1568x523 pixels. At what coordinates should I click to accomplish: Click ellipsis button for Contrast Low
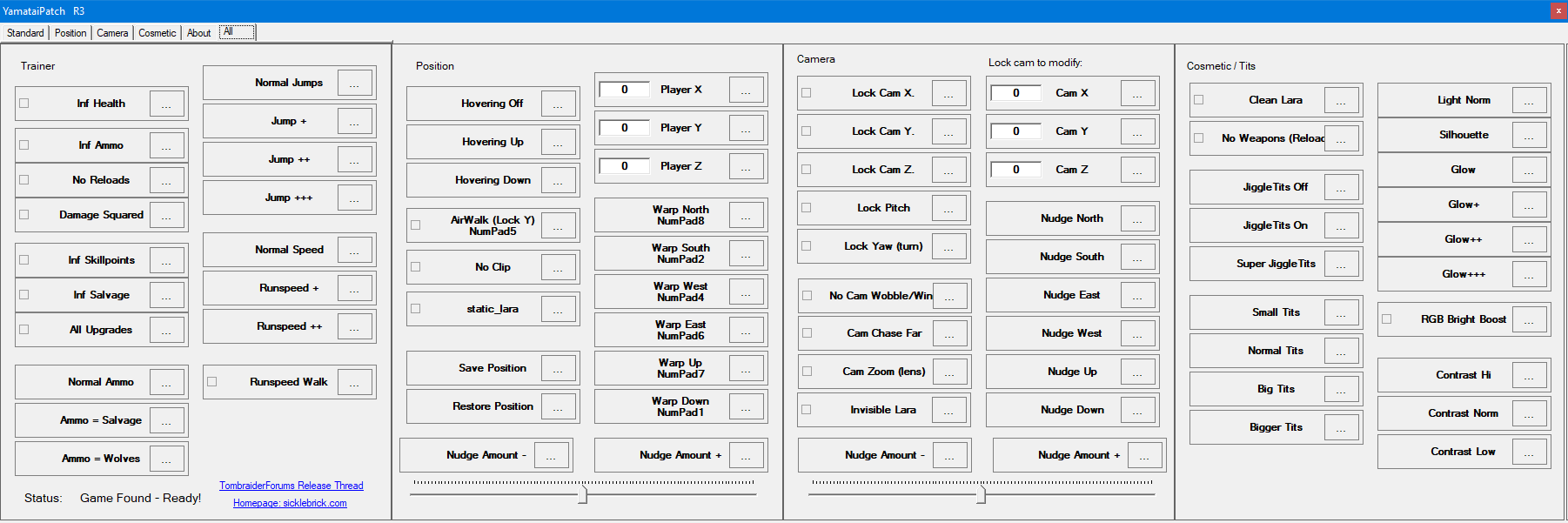[1530, 452]
